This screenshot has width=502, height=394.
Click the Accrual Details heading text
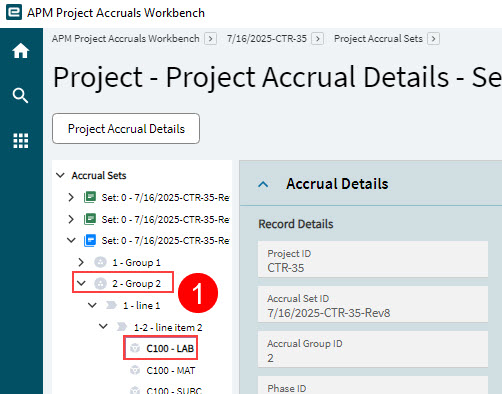337,184
